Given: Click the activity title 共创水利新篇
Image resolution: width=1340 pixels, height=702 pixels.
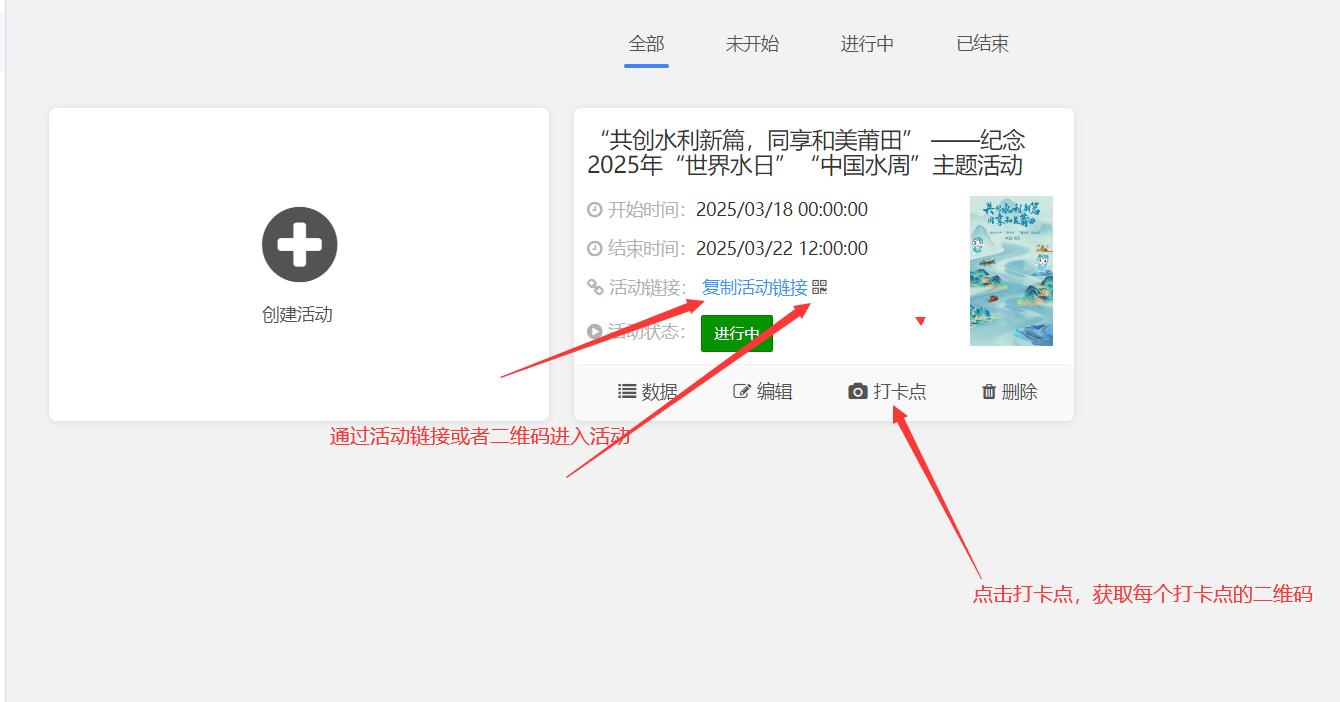Looking at the screenshot, I should (x=806, y=153).
